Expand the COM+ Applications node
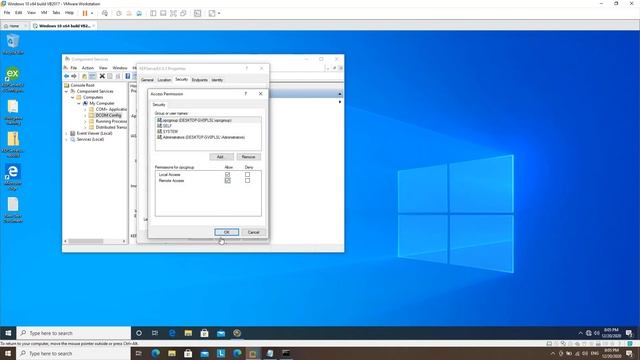Image resolution: width=640 pixels, height=360 pixels. (x=85, y=109)
